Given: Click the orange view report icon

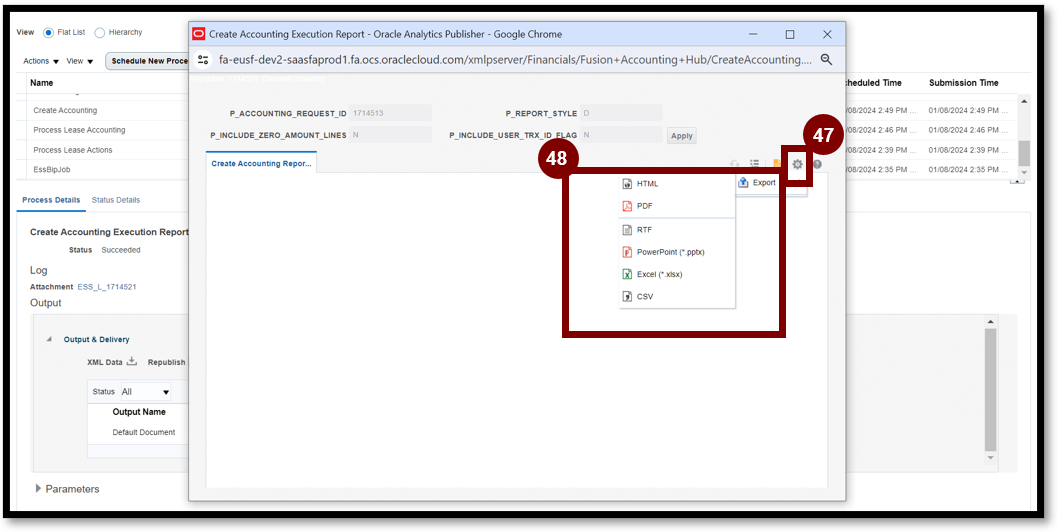Looking at the screenshot, I should click(x=776, y=163).
